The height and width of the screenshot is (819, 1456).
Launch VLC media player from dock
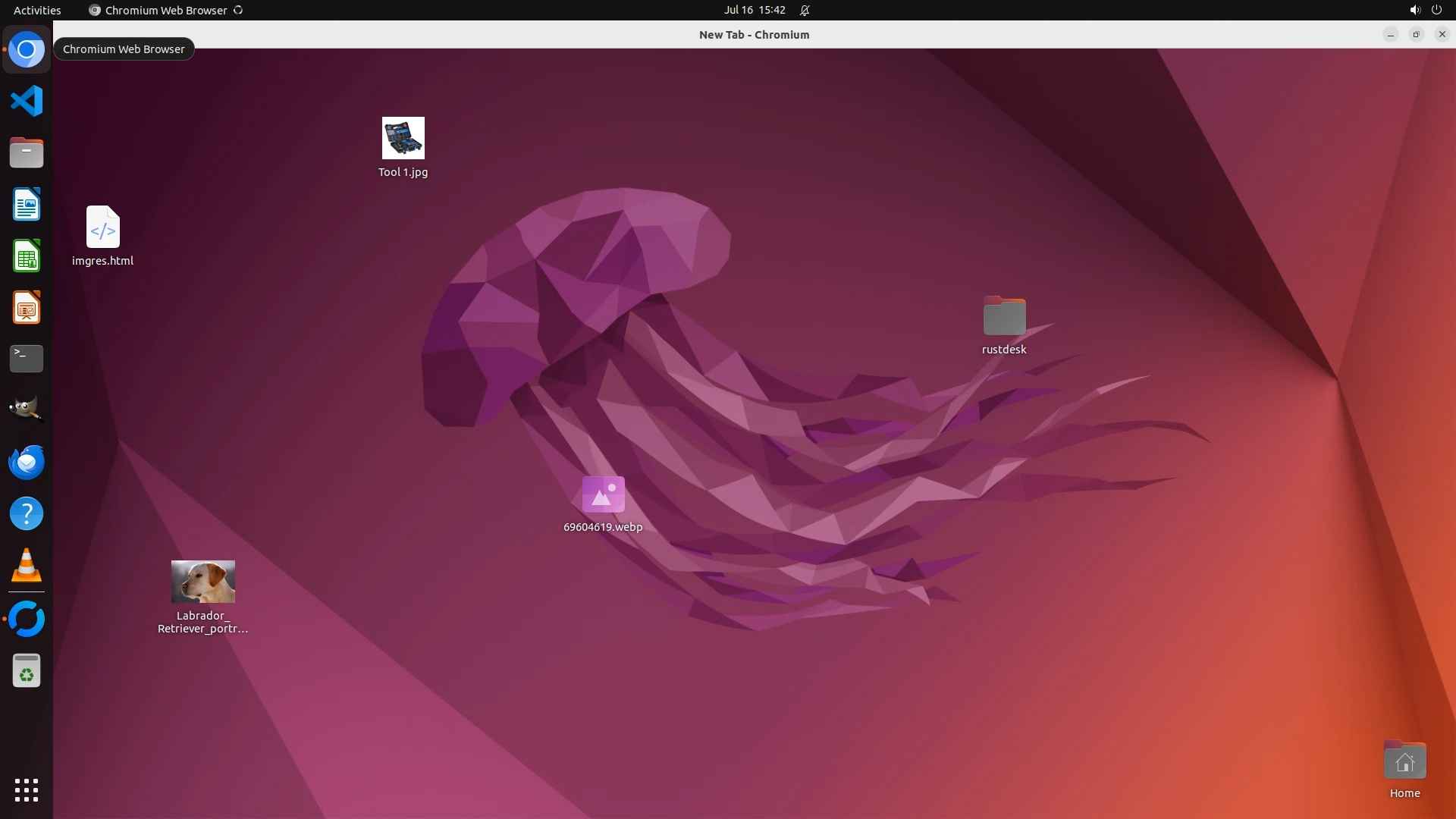(27, 566)
